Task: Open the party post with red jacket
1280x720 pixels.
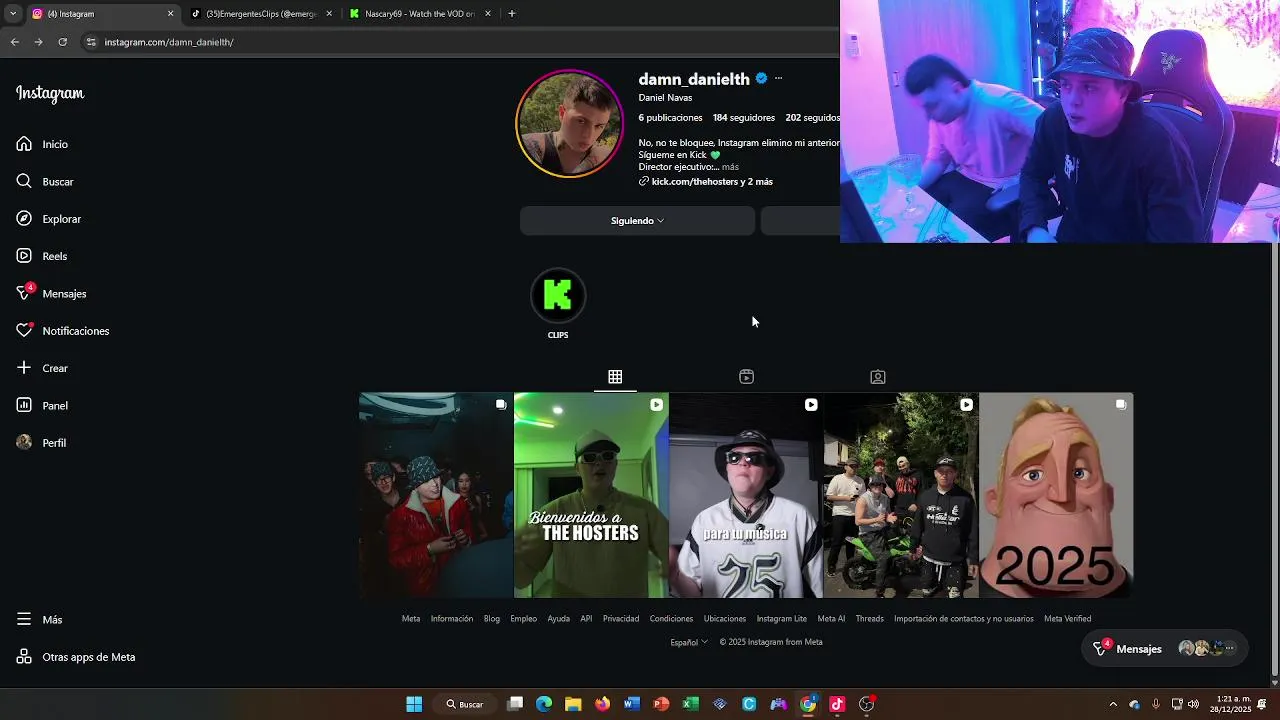Action: [436, 495]
